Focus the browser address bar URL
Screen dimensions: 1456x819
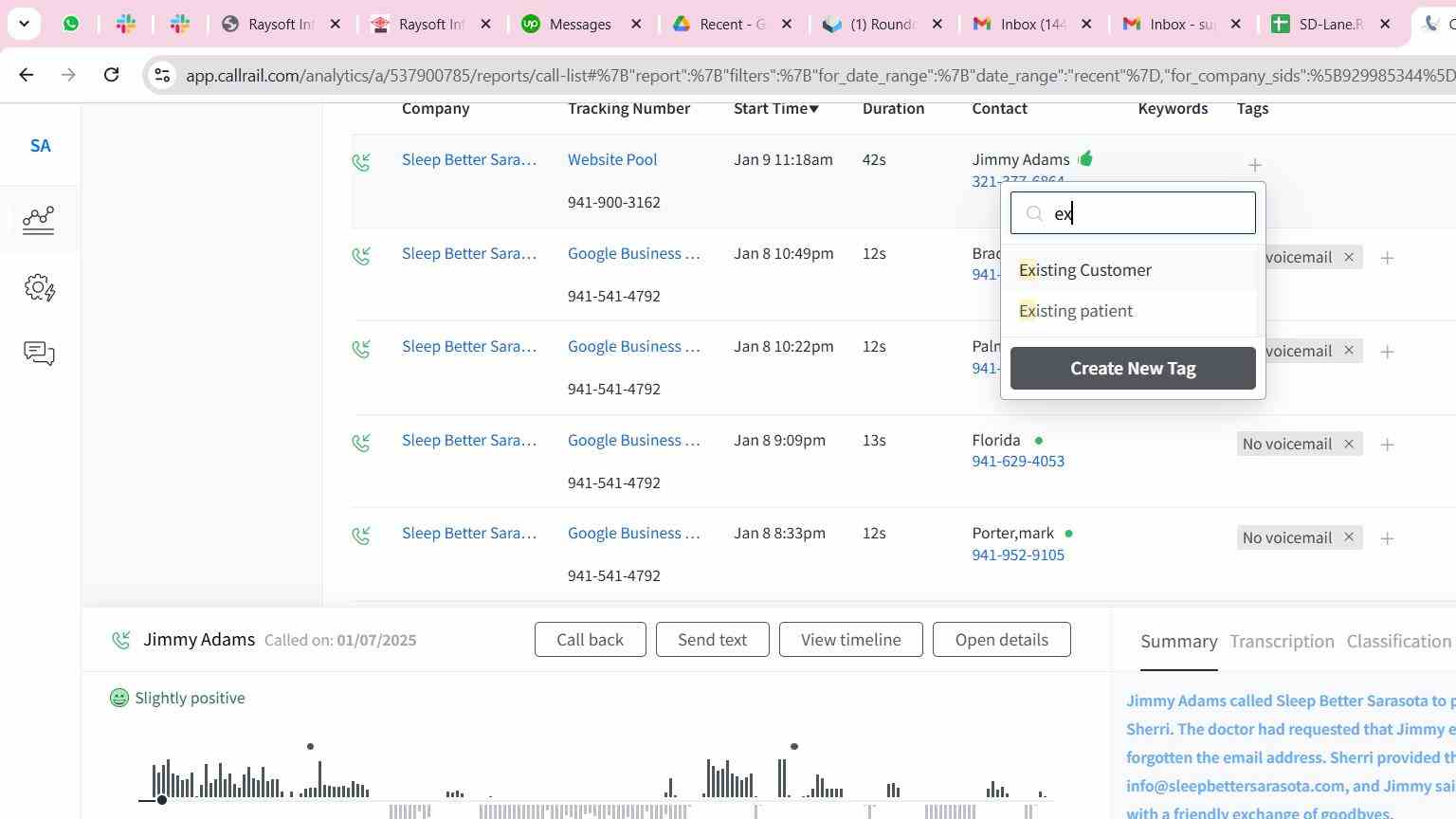coord(819,76)
